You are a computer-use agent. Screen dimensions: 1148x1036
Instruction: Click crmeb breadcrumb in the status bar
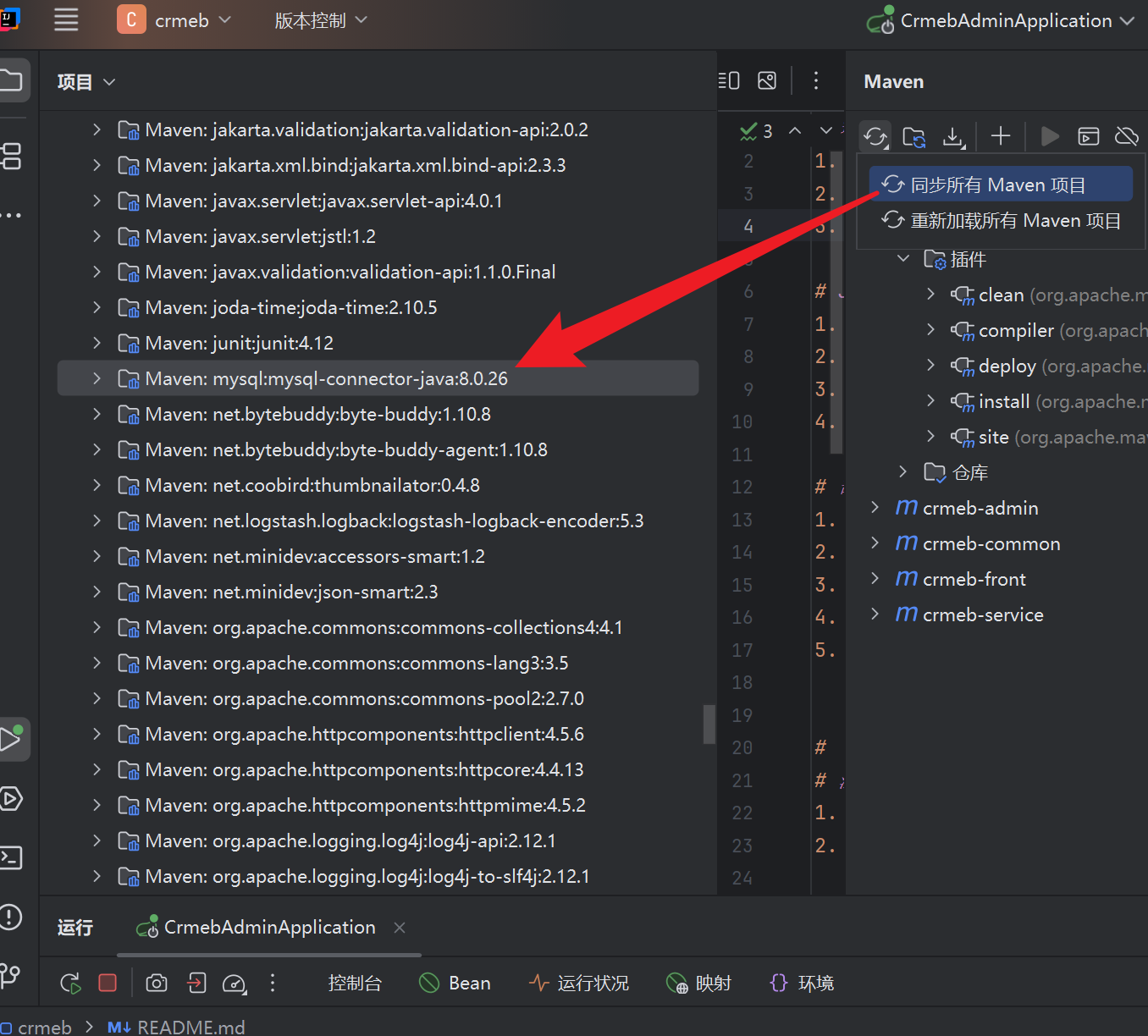[37, 1027]
